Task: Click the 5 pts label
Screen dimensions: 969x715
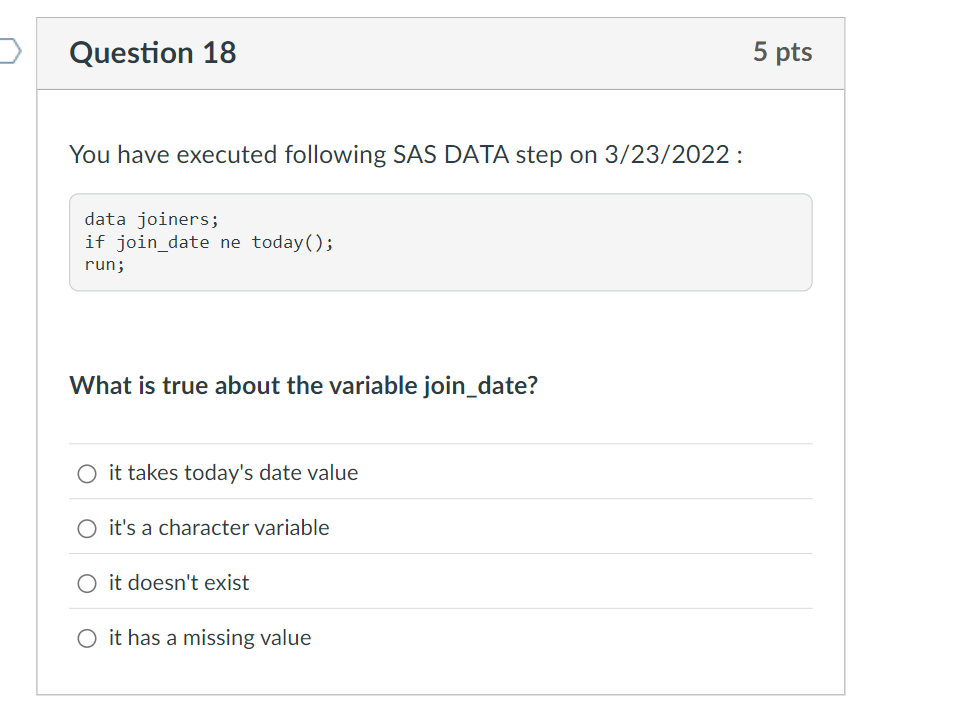Action: 783,52
